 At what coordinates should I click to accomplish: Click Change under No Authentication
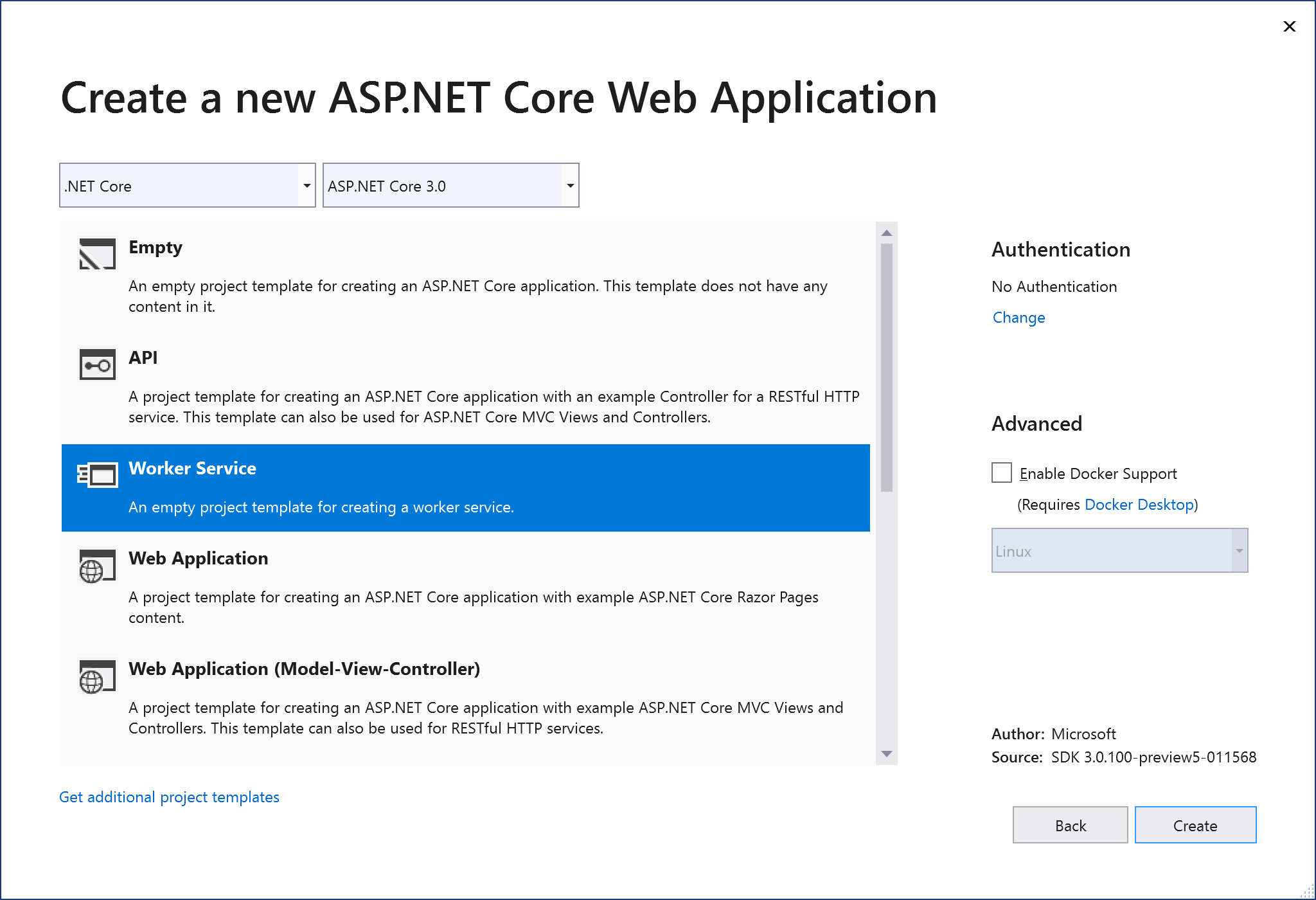(x=1018, y=317)
